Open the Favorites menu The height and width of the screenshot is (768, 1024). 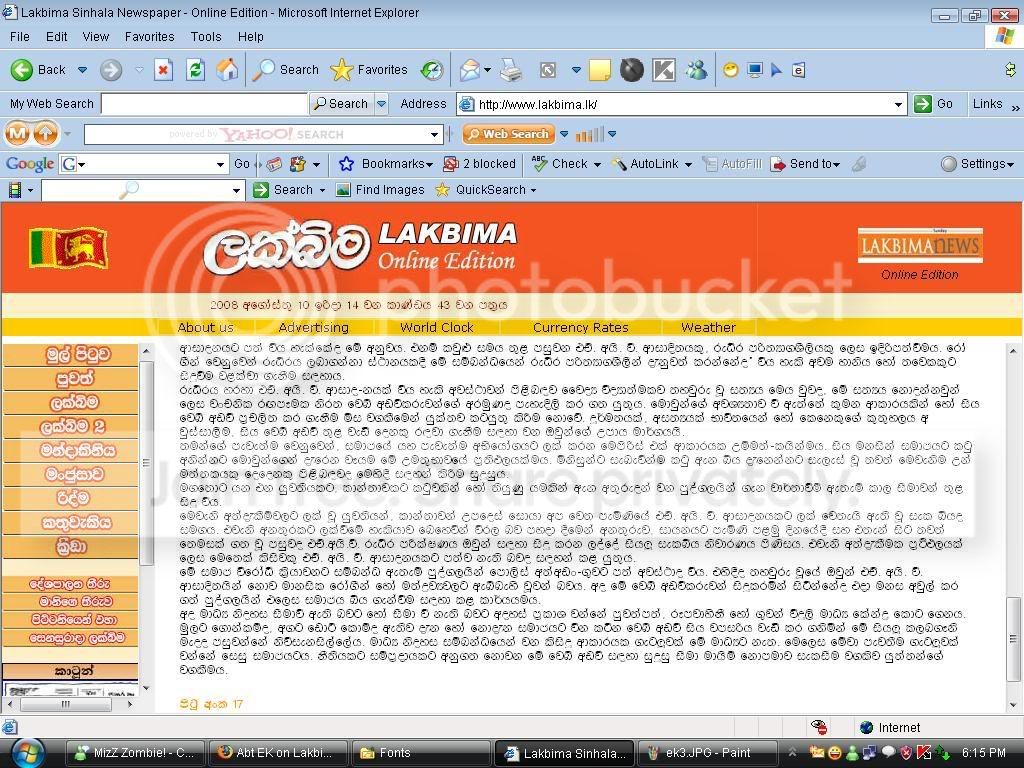[x=150, y=37]
